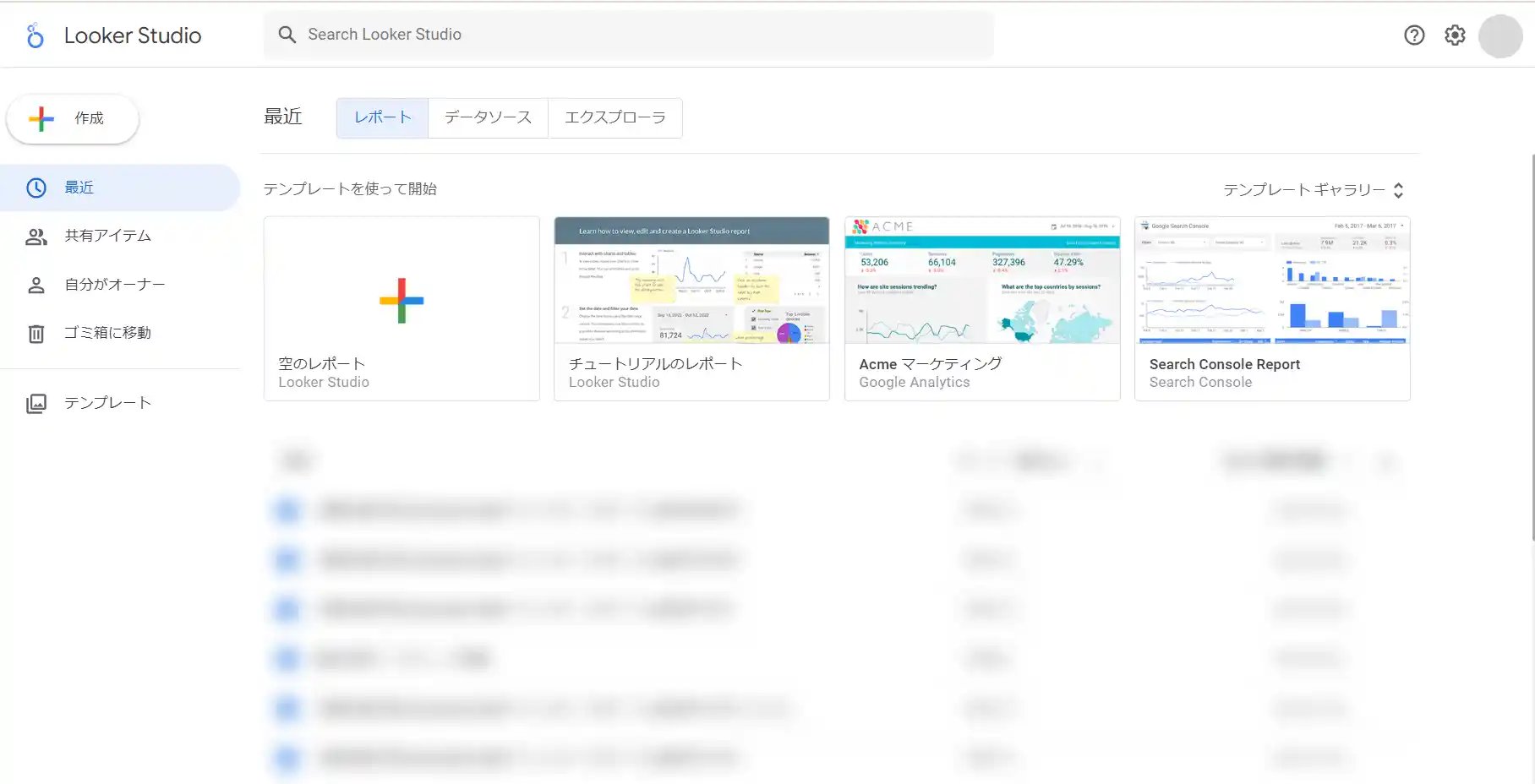Switch to the エクスプローラ tab
This screenshot has height=784, width=1535.
pyautogui.click(x=615, y=118)
